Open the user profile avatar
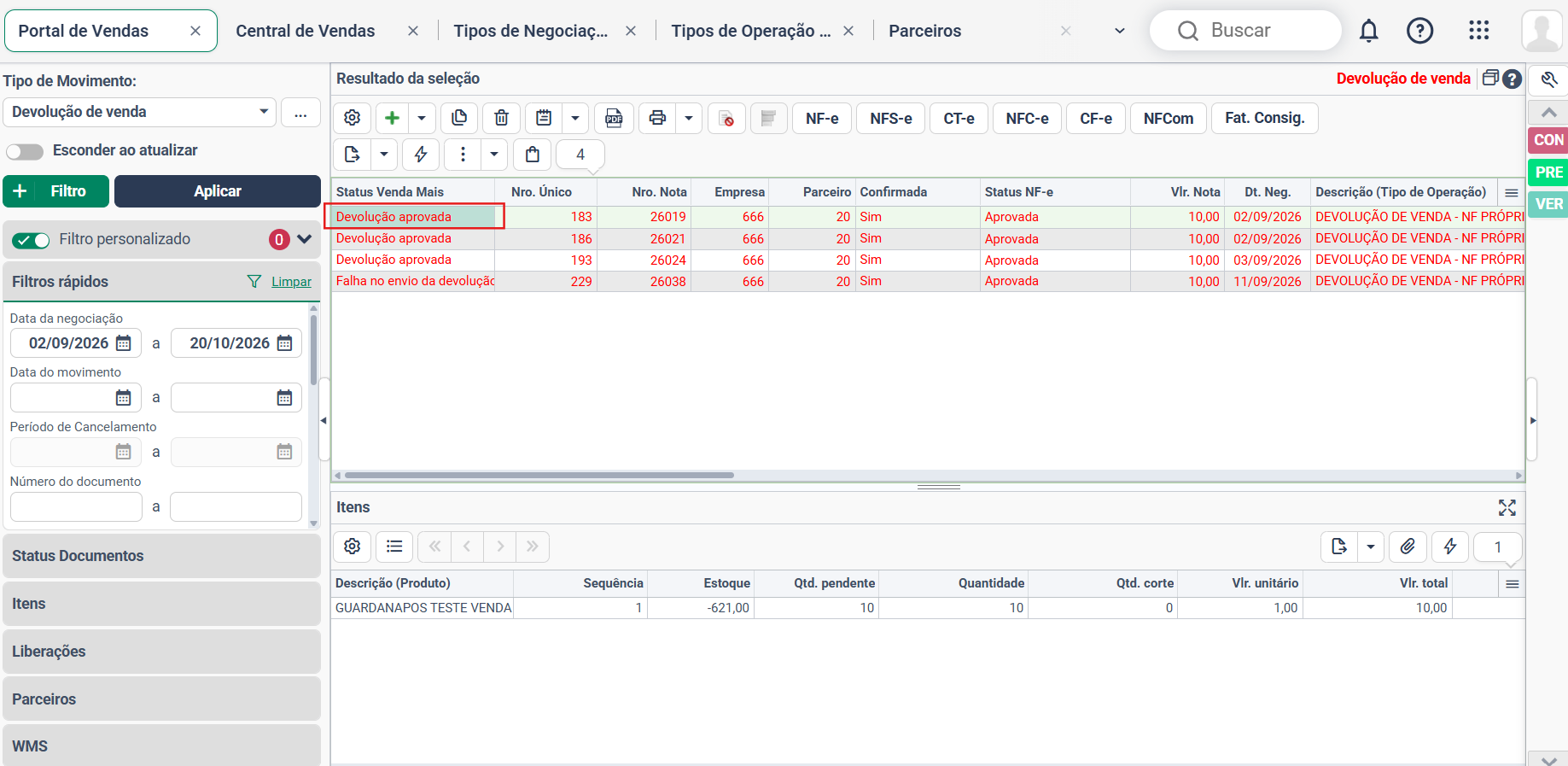Viewport: 1568px width, 766px height. (1542, 31)
